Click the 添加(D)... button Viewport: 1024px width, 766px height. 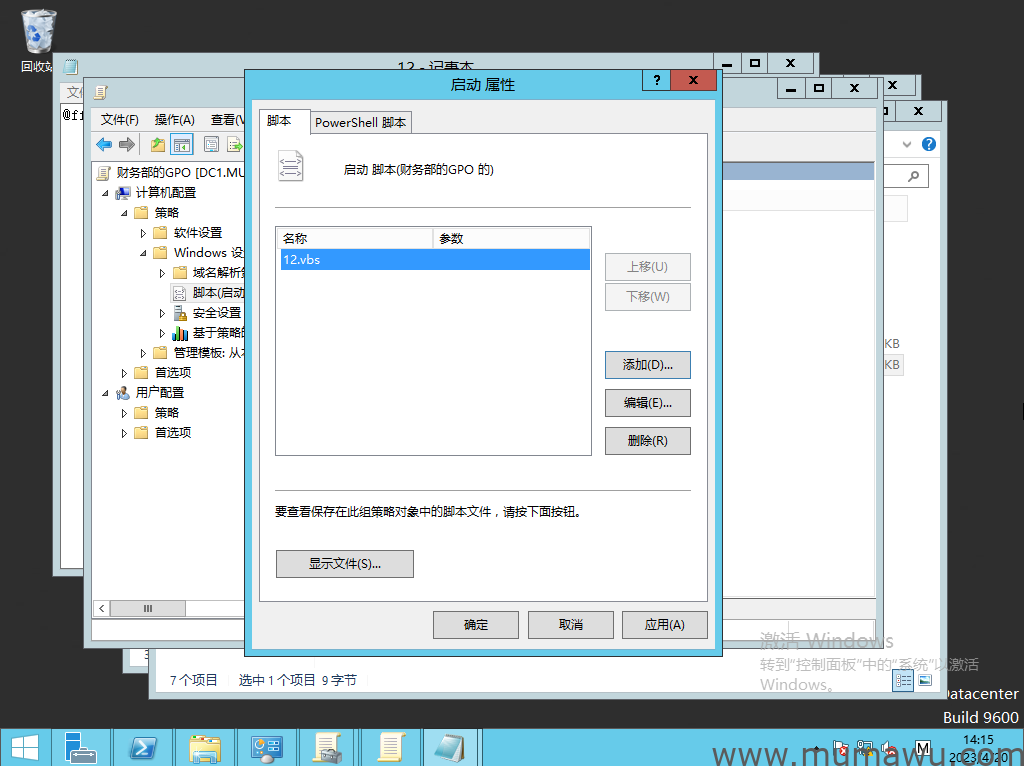647,365
